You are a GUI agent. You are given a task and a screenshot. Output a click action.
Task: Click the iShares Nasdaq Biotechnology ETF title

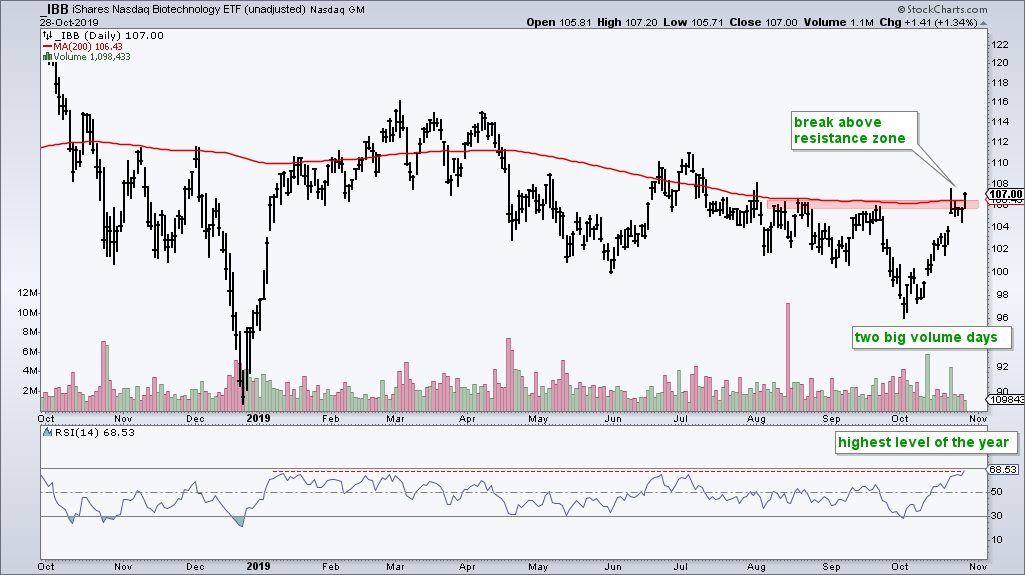(188, 9)
